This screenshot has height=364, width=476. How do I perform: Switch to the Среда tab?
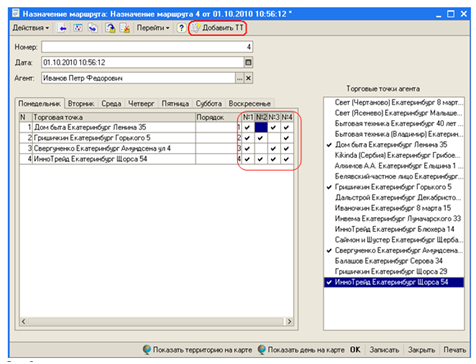[111, 104]
